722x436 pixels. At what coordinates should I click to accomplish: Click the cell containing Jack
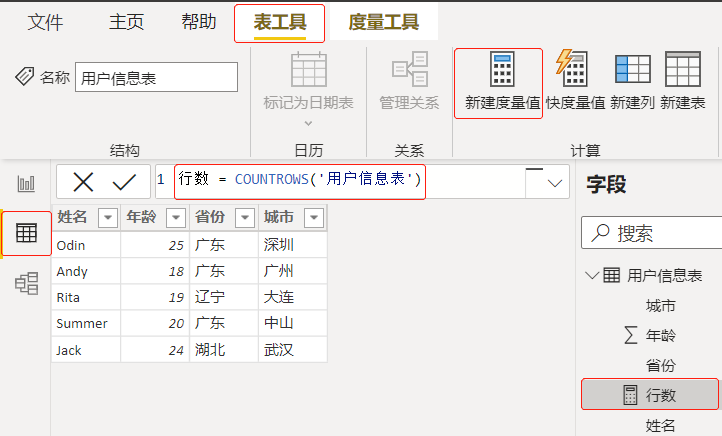point(86,350)
